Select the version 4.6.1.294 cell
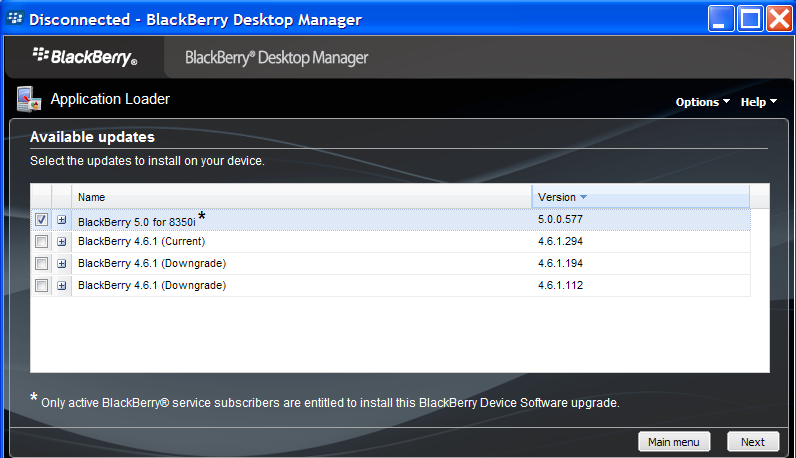Image resolution: width=796 pixels, height=458 pixels. 560,241
